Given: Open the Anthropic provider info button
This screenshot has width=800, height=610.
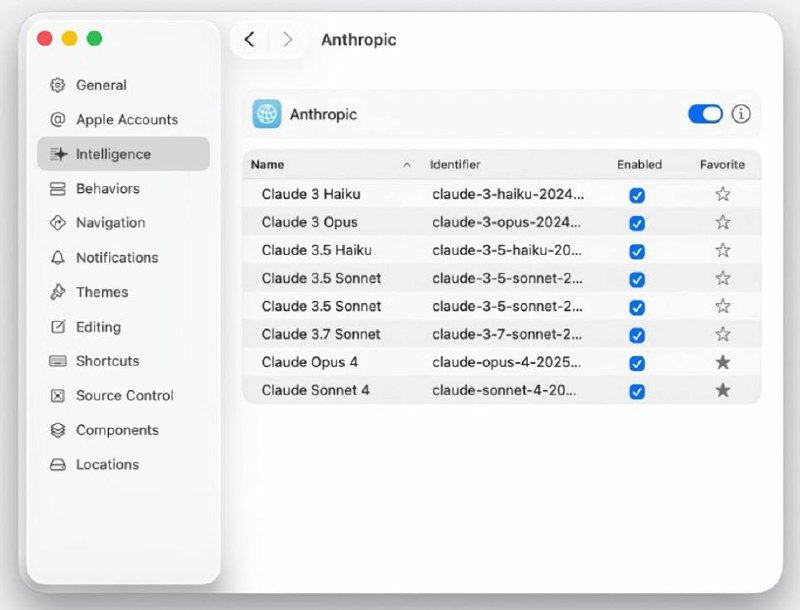Looking at the screenshot, I should (x=741, y=114).
